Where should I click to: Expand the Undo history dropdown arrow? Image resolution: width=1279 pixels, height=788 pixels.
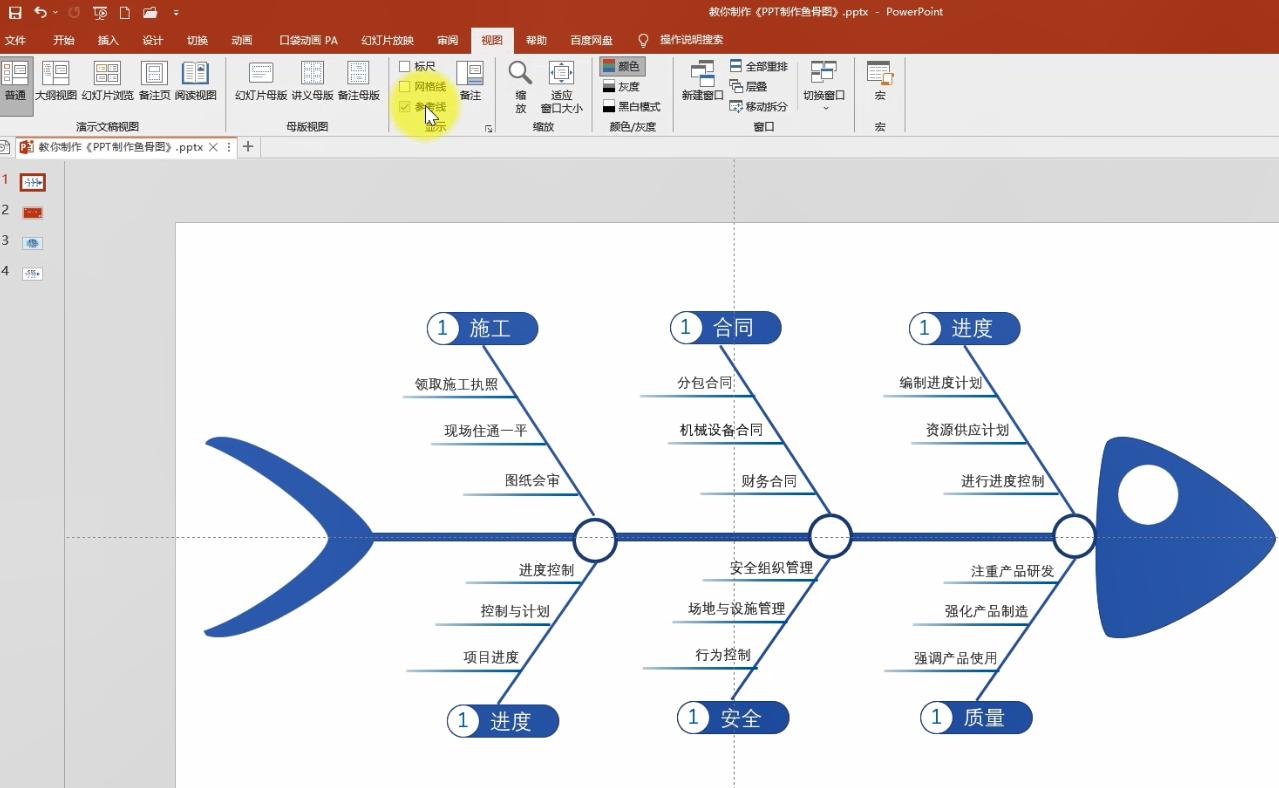click(55, 13)
